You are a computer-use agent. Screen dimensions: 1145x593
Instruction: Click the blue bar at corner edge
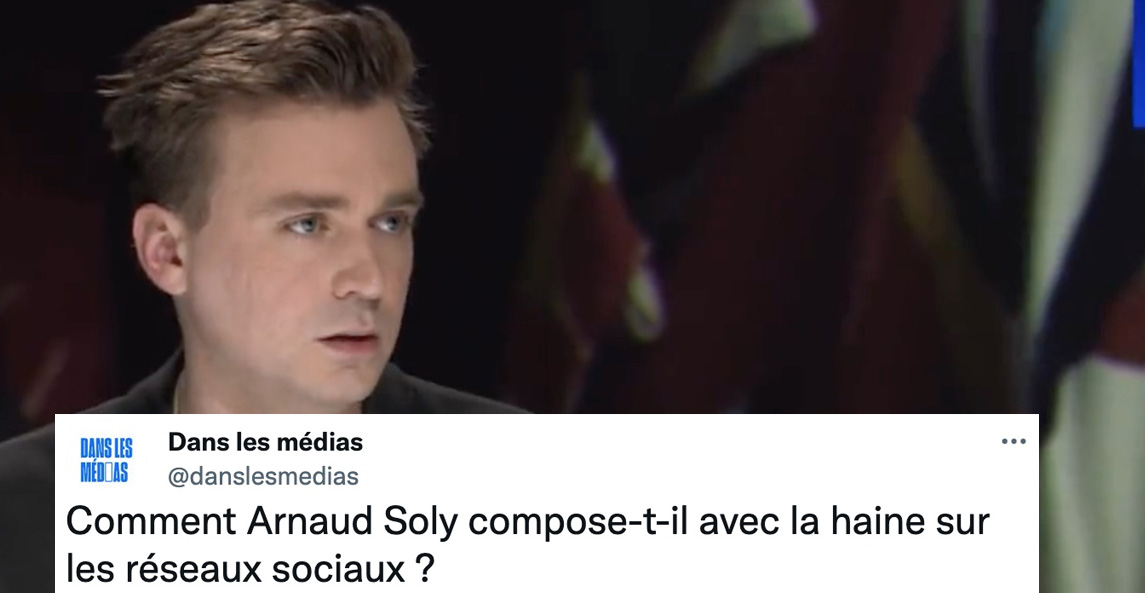pos(1138,64)
